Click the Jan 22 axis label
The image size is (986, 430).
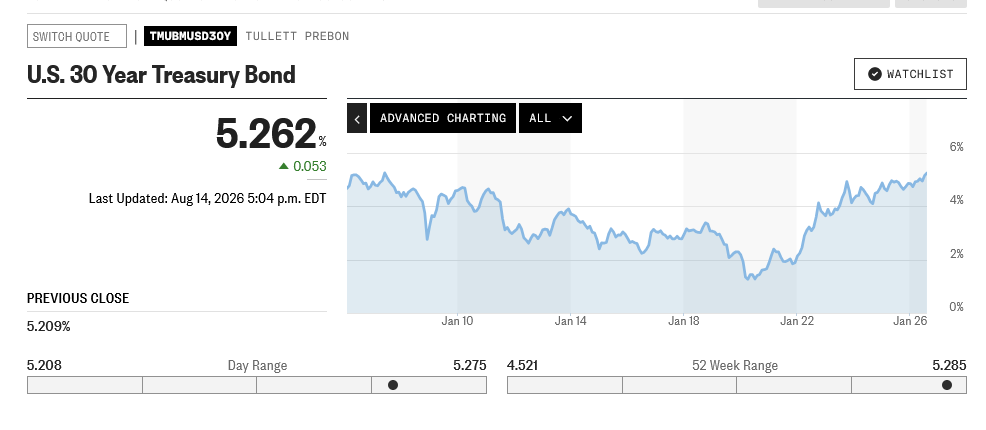click(797, 321)
